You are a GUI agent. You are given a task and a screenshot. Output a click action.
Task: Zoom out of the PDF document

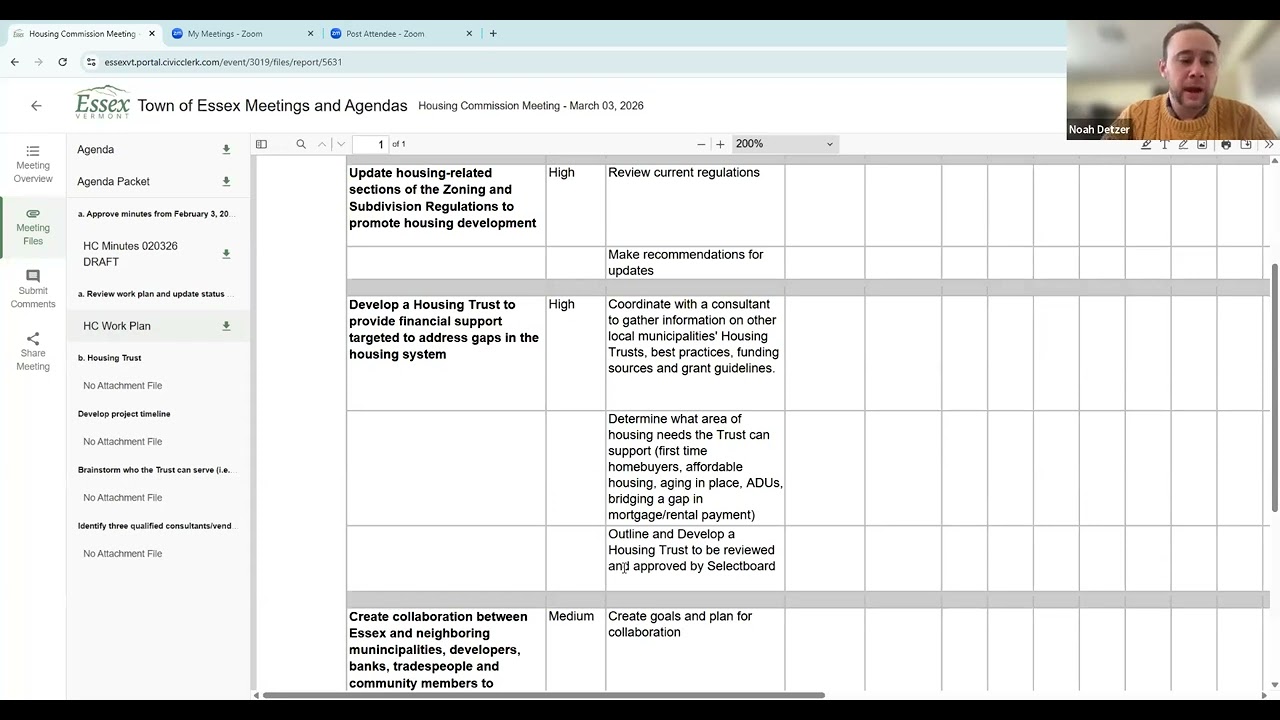click(x=701, y=144)
